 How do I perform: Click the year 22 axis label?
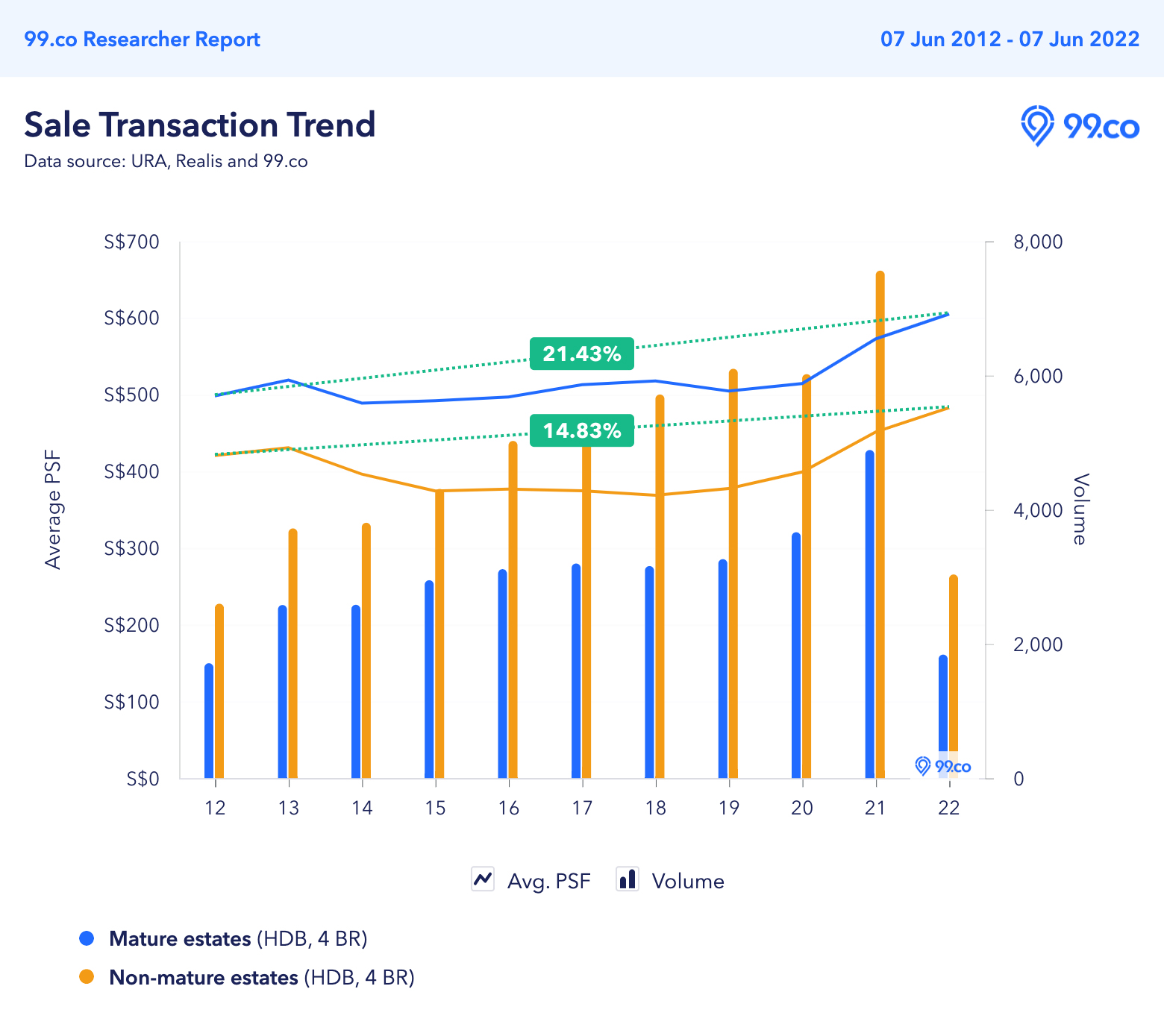click(948, 808)
